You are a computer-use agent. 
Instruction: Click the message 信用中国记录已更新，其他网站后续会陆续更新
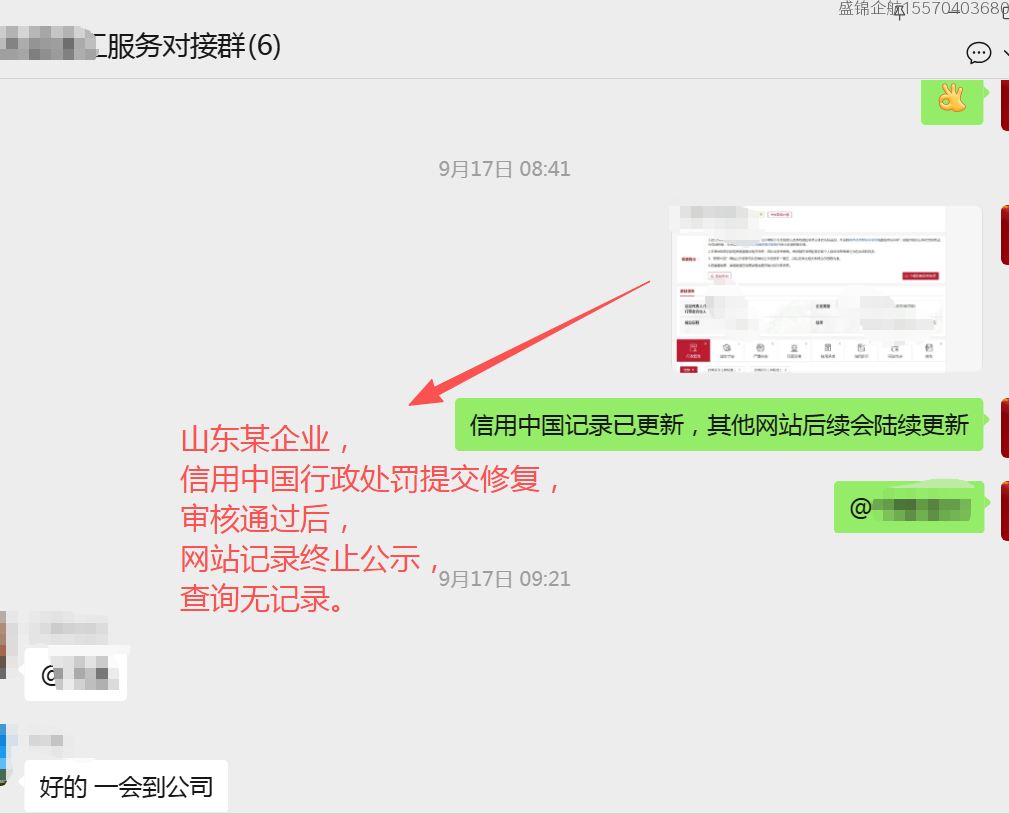[718, 425]
